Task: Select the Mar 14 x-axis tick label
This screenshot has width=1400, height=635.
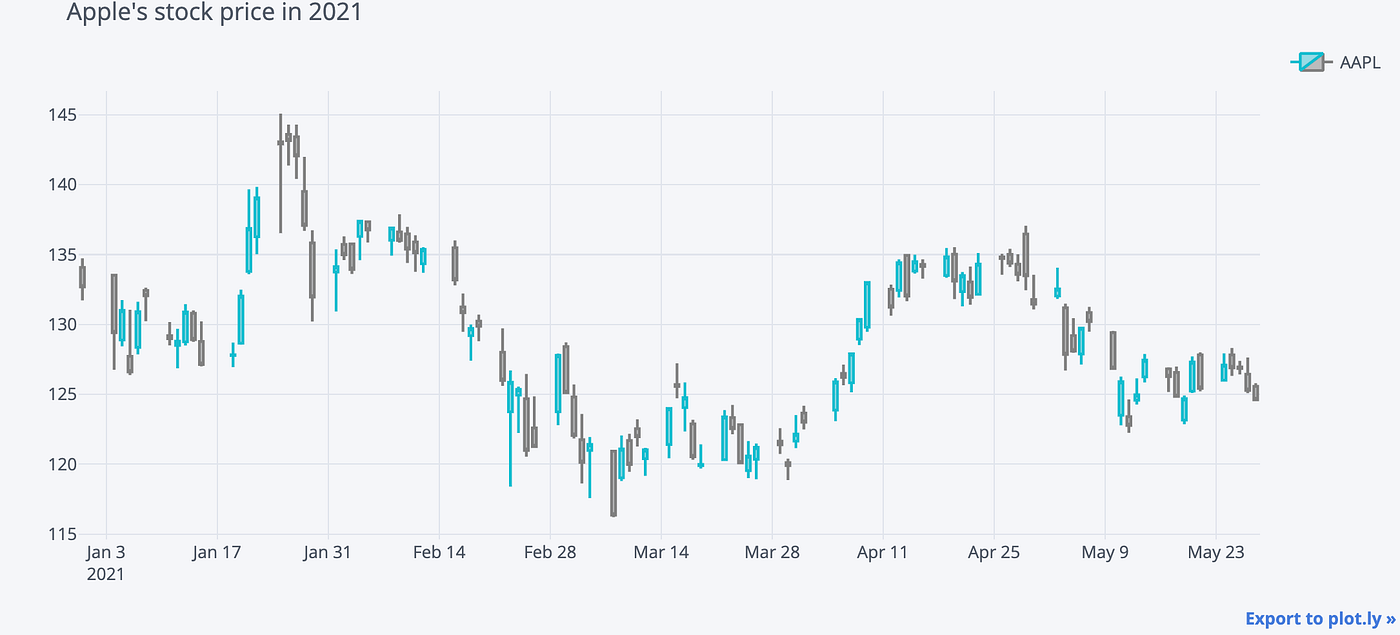Action: (x=661, y=552)
